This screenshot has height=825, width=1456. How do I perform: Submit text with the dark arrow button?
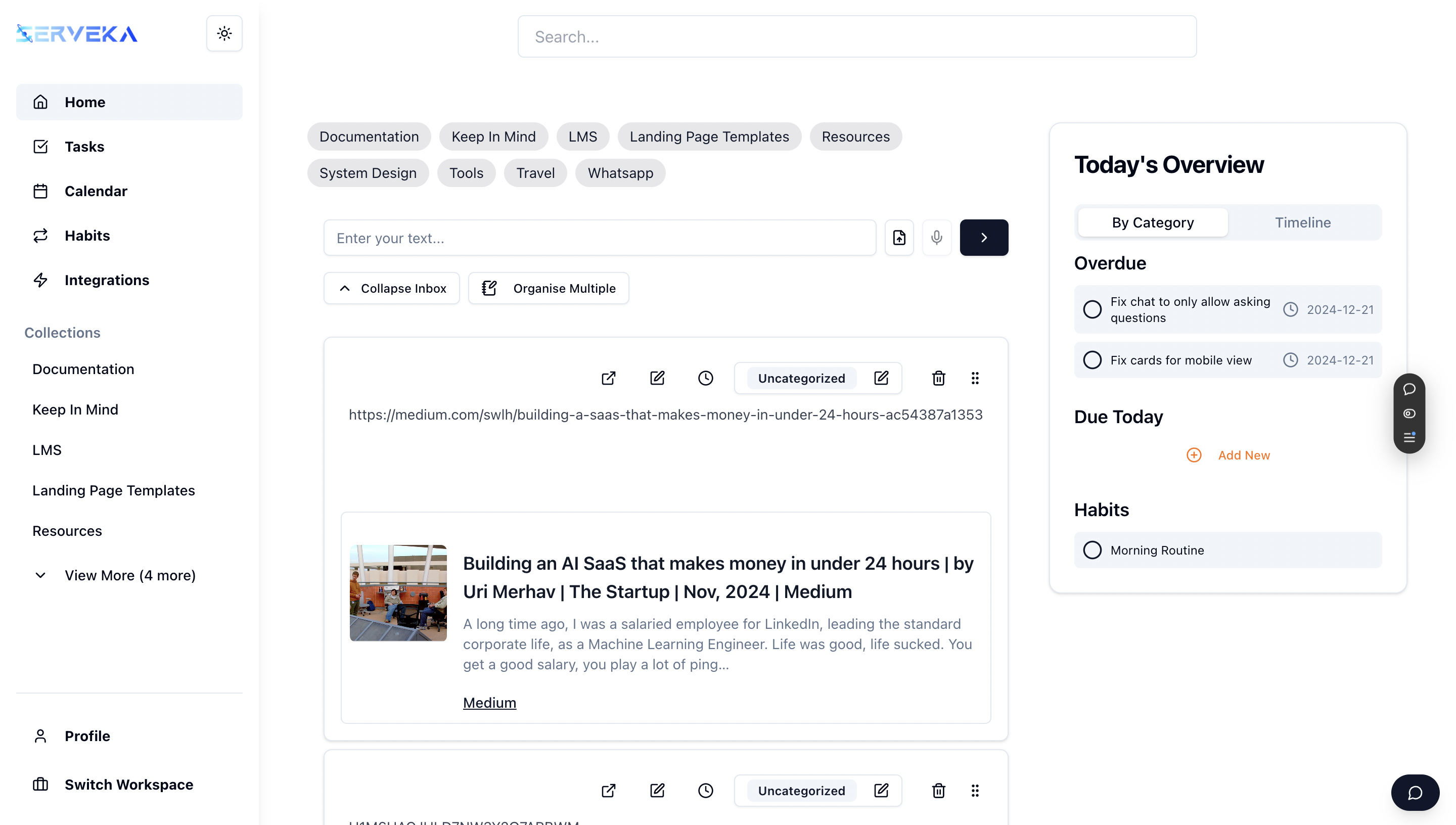click(x=983, y=238)
